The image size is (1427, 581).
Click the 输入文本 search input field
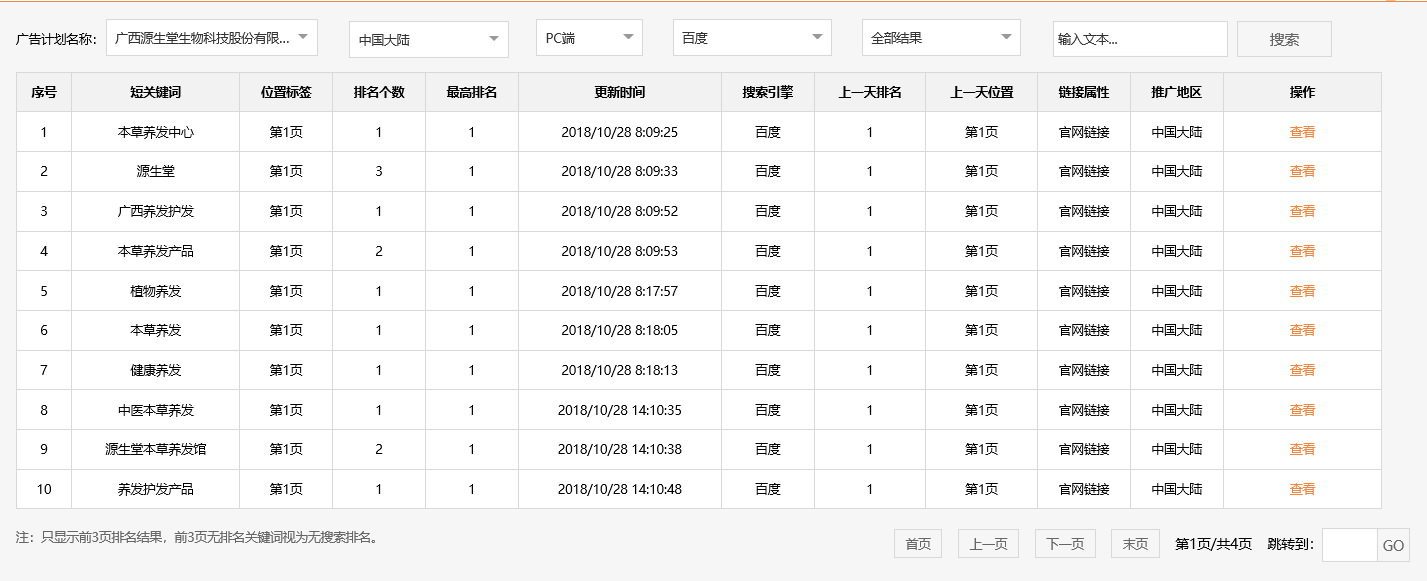tap(1140, 37)
